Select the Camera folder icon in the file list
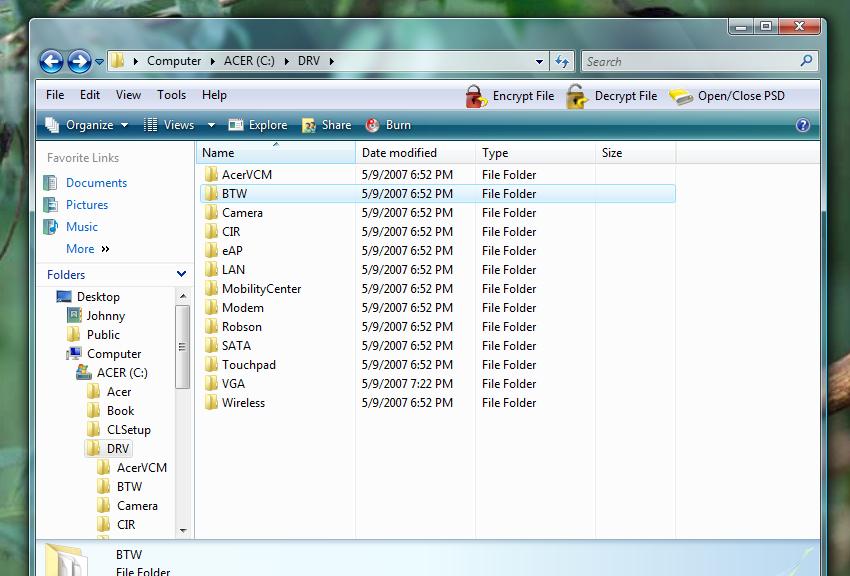Viewport: 850px width, 576px height. click(211, 212)
